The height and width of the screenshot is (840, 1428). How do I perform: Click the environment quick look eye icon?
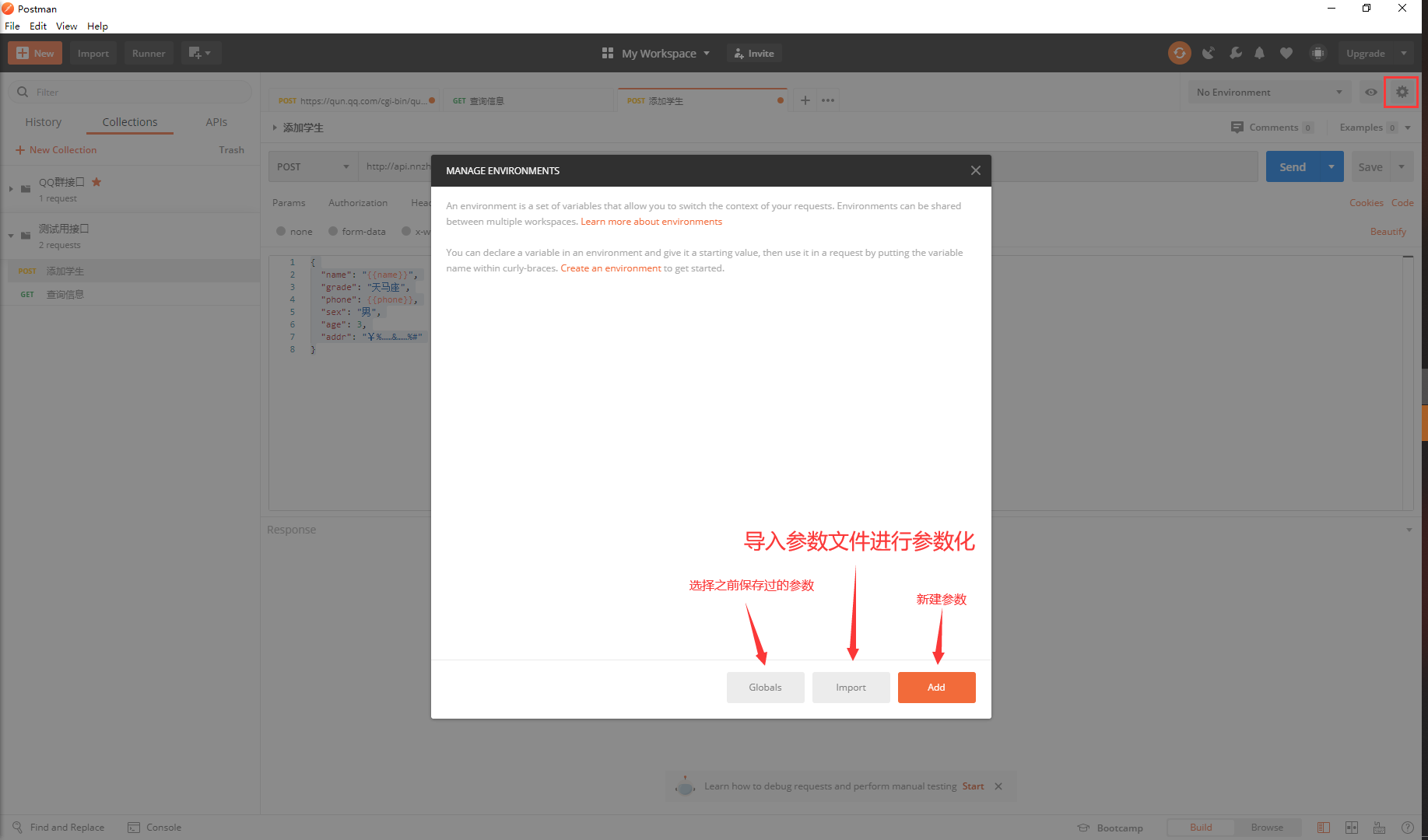tap(1371, 92)
